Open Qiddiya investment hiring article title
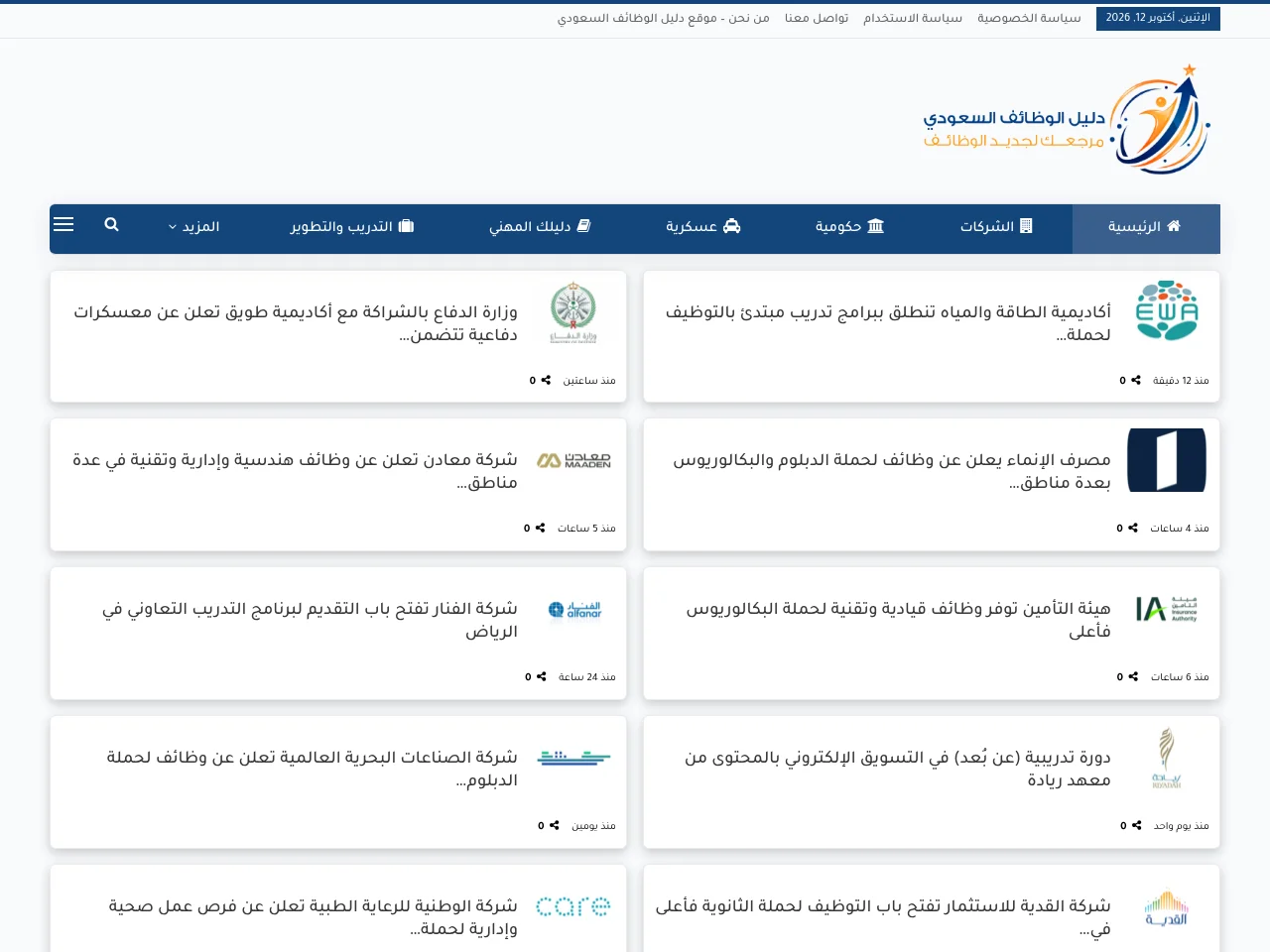1270x952 pixels. tap(883, 917)
